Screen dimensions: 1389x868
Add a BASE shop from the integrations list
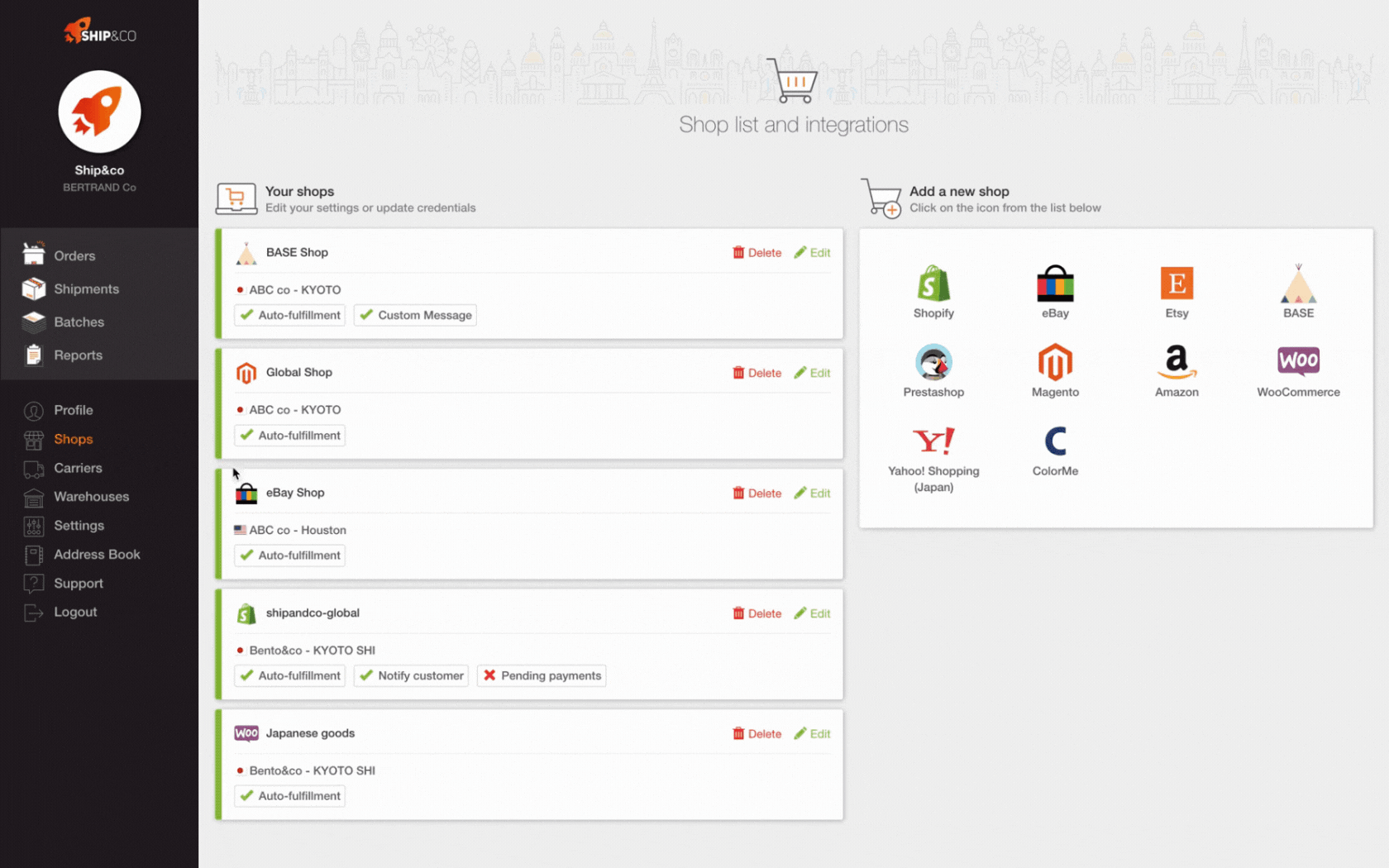(x=1298, y=291)
